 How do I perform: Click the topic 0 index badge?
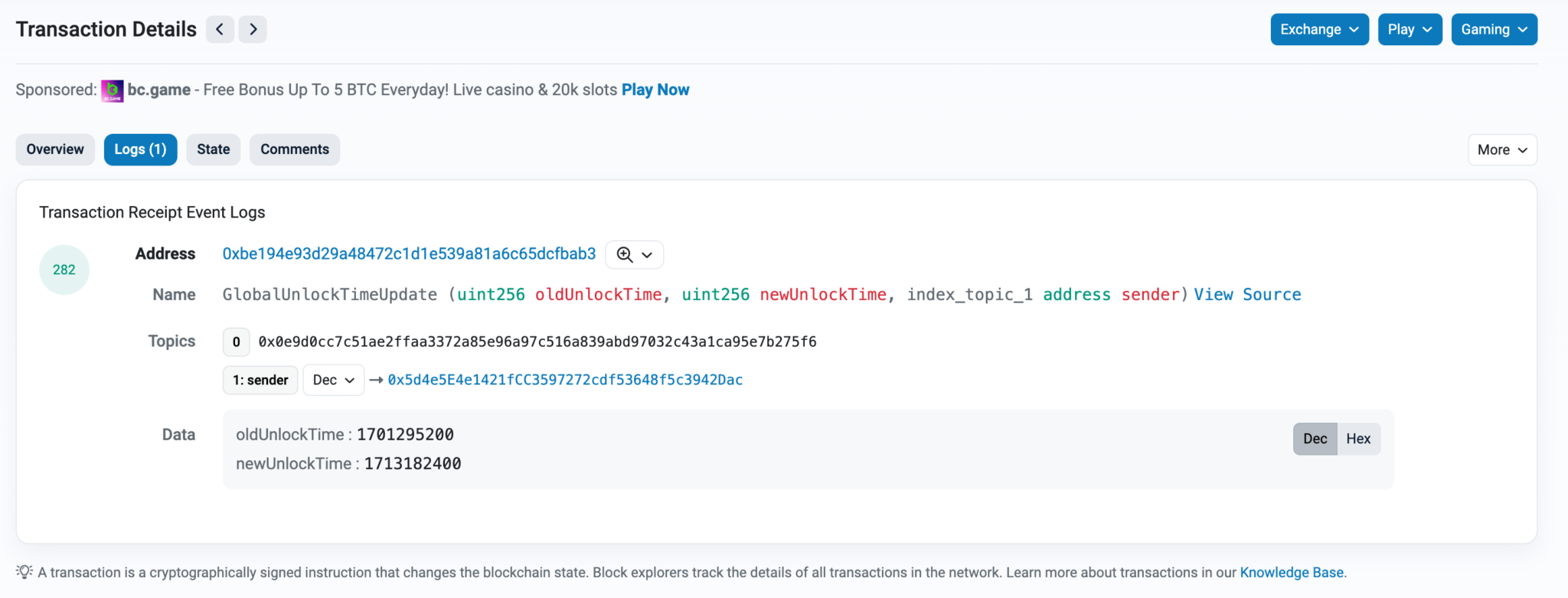[236, 342]
